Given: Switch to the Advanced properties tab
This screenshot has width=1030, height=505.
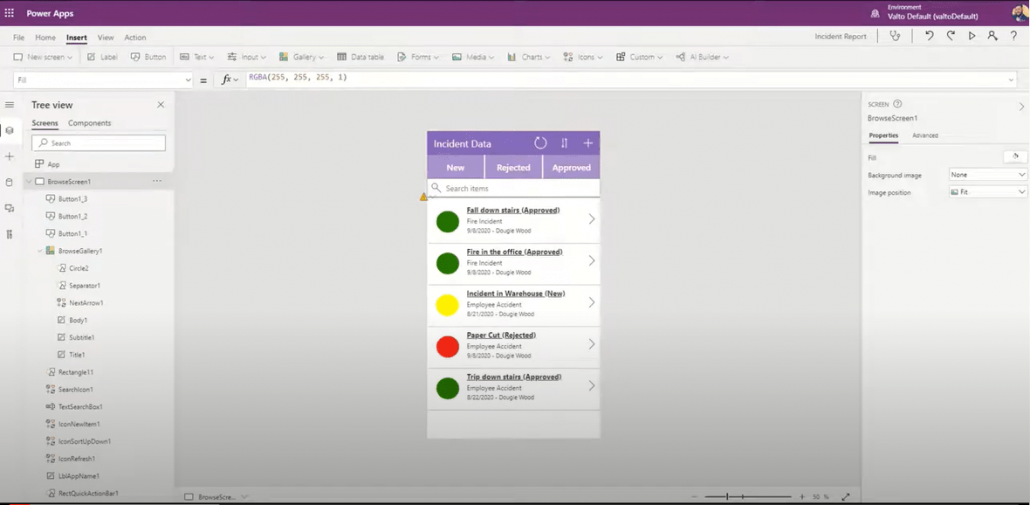Looking at the screenshot, I should pos(925,135).
